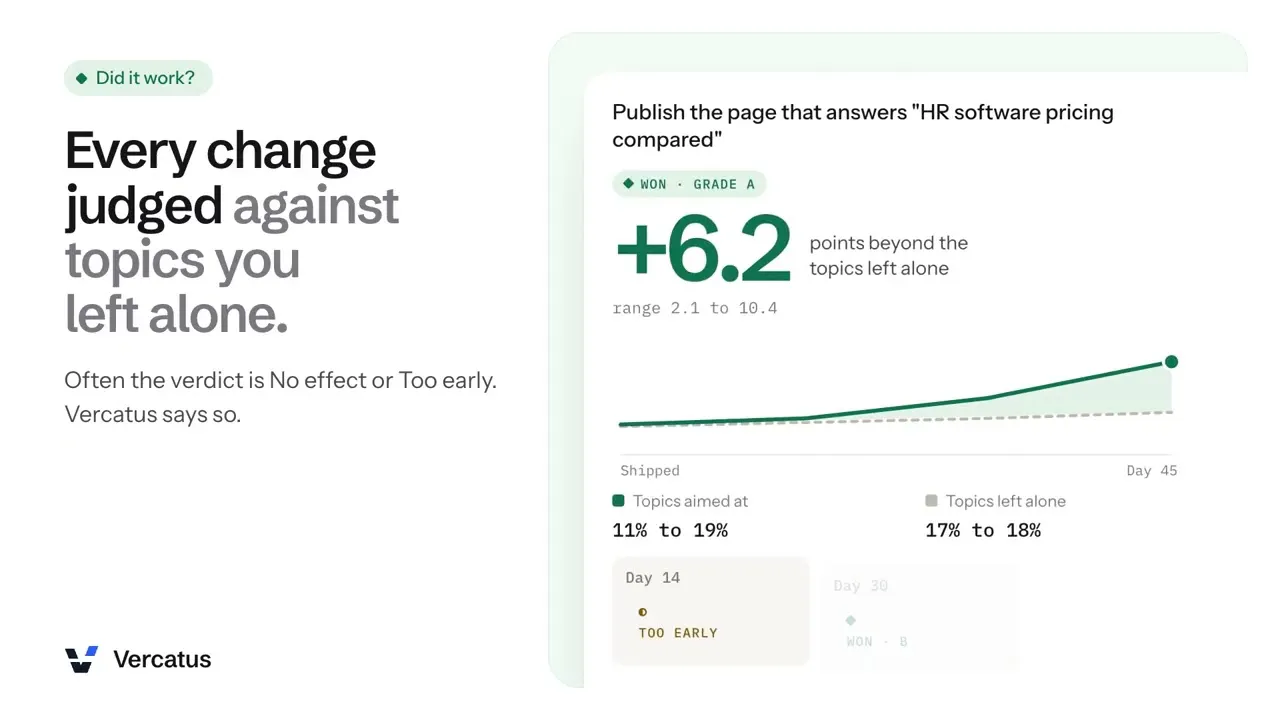The width and height of the screenshot is (1280, 720).
Task: Click the Day 45 axis label
Action: coord(1152,471)
